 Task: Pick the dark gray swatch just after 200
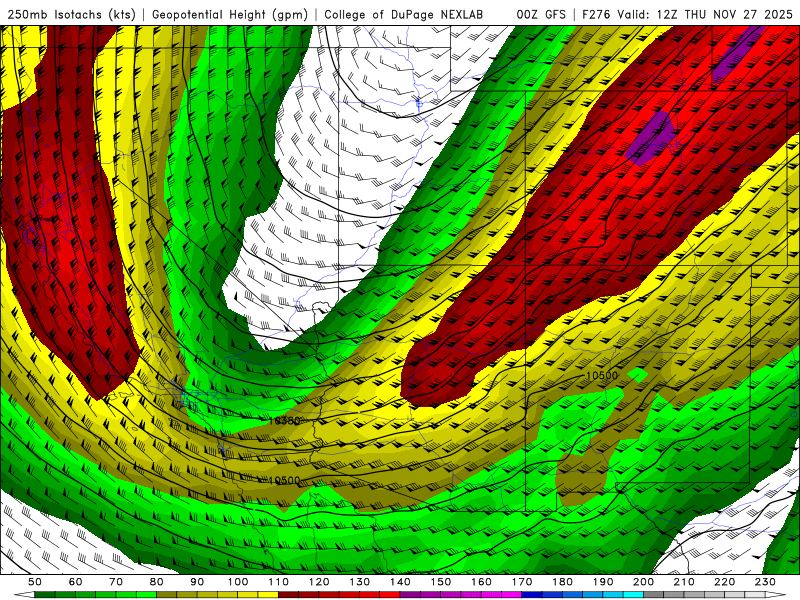click(x=654, y=595)
